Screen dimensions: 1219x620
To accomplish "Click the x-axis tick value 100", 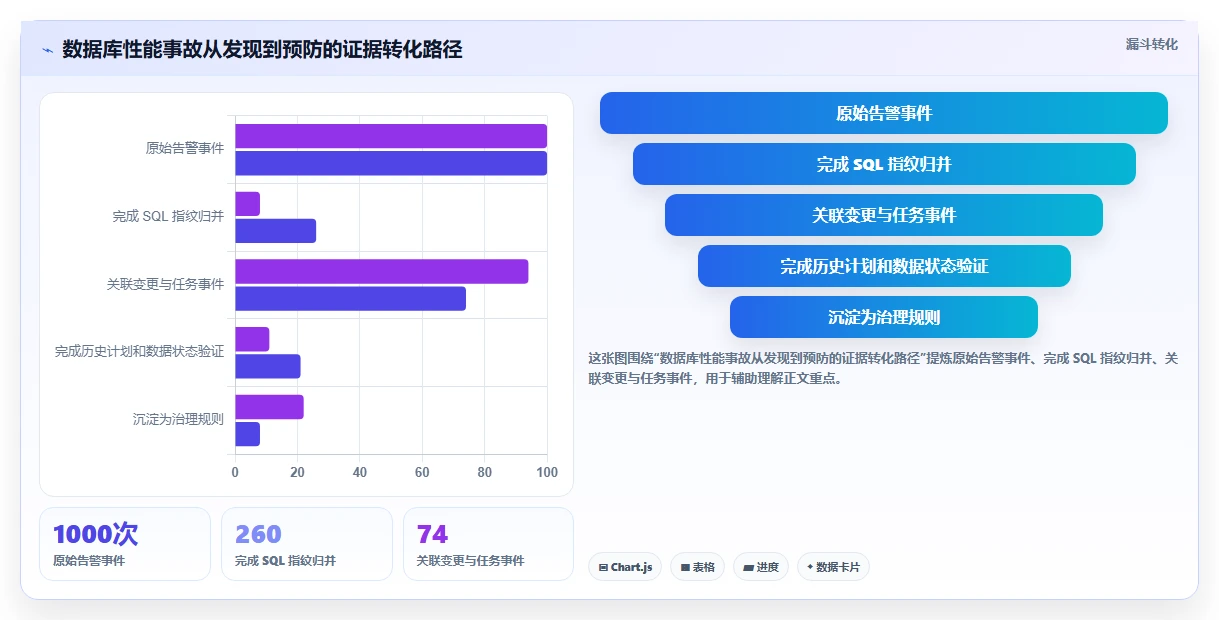I will click(546, 472).
